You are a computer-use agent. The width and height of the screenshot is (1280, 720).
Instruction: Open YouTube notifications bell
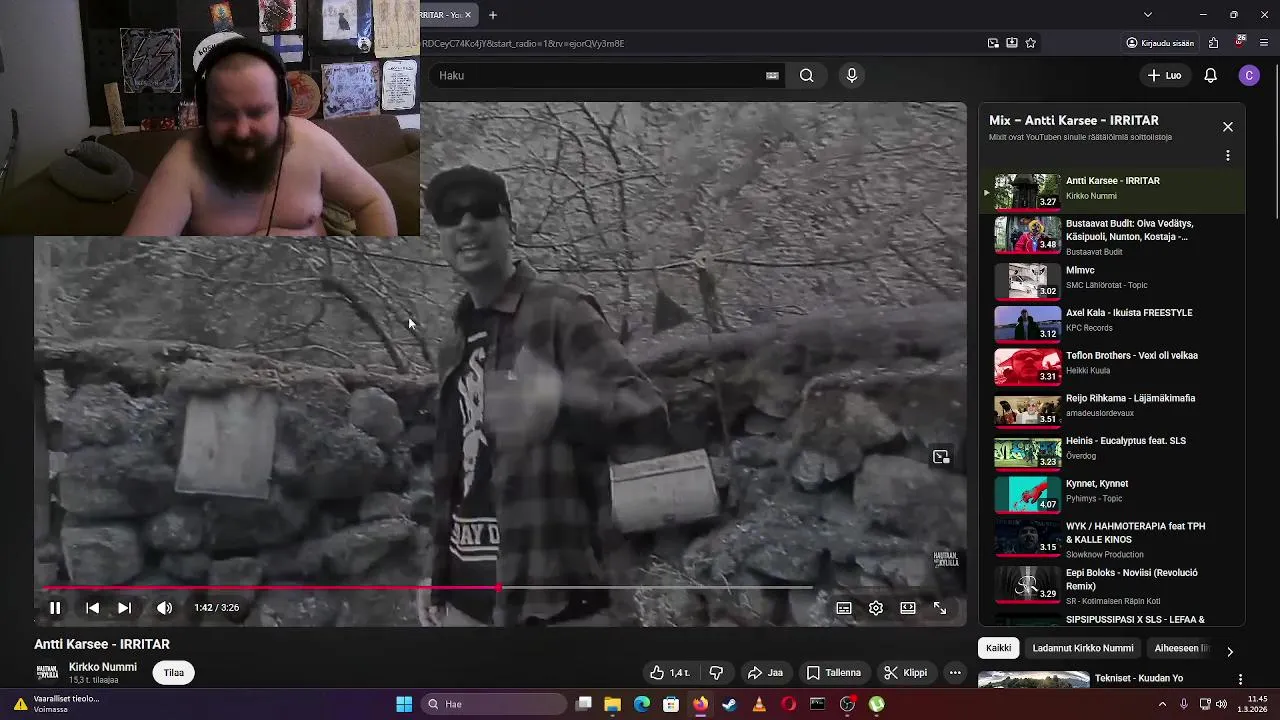tap(1211, 75)
